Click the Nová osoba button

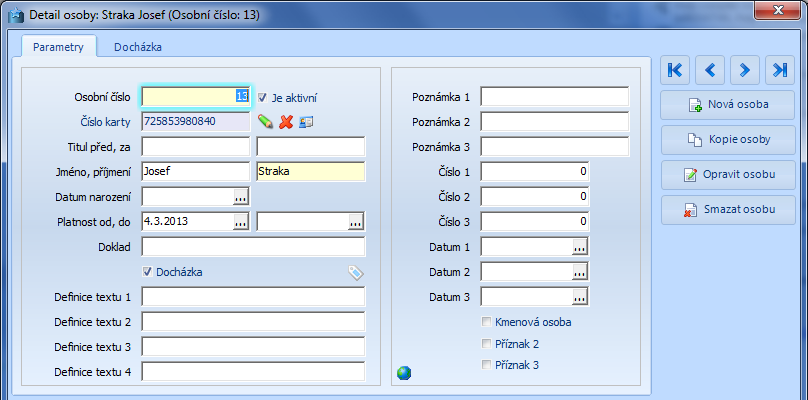click(x=728, y=105)
